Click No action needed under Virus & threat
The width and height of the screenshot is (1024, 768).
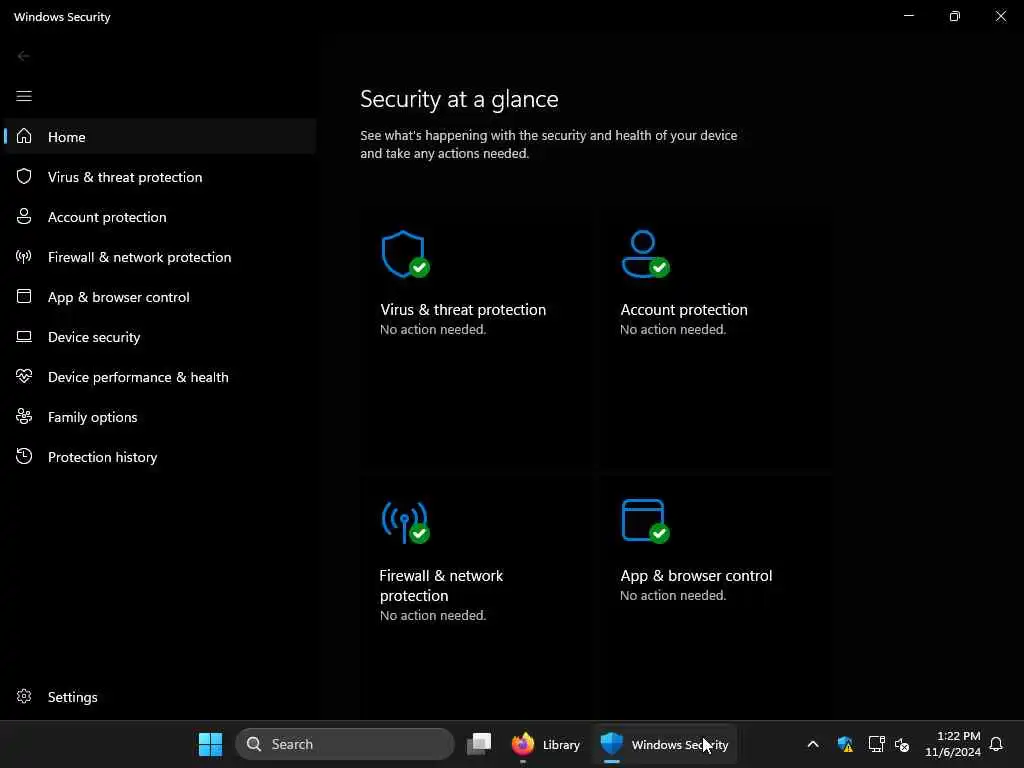[x=433, y=329]
